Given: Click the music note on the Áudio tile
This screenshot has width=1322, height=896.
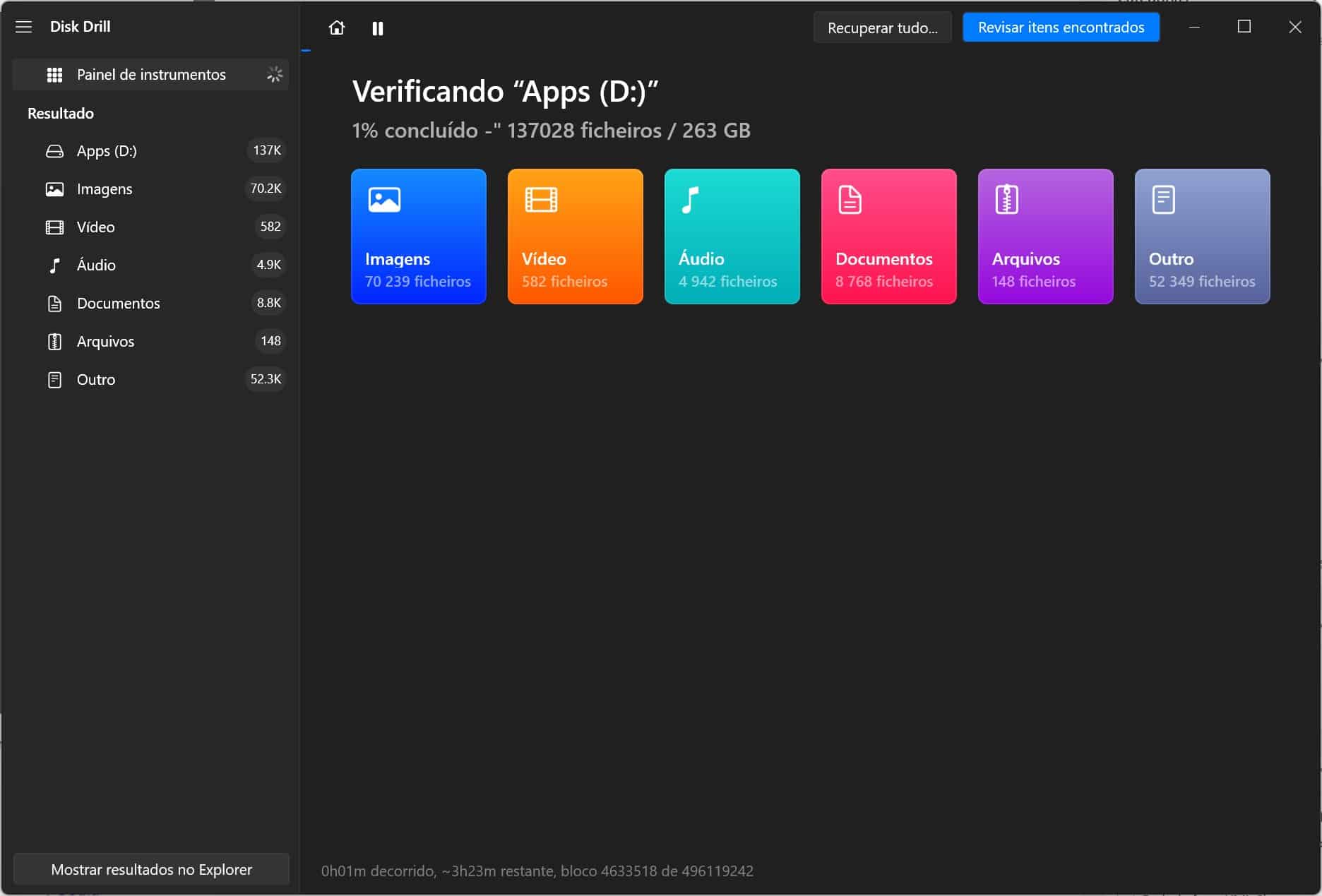Looking at the screenshot, I should [x=690, y=200].
